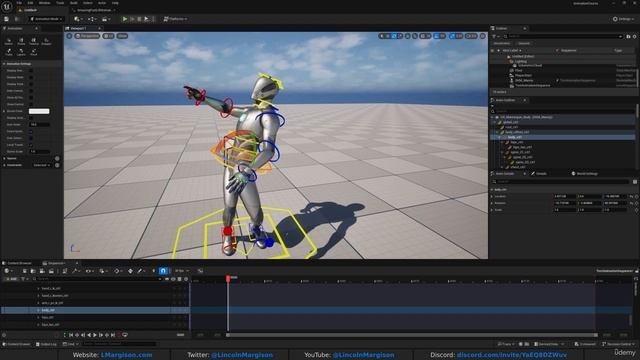Switch to the World Settings tab
This screenshot has height=360, width=640.
click(x=586, y=174)
